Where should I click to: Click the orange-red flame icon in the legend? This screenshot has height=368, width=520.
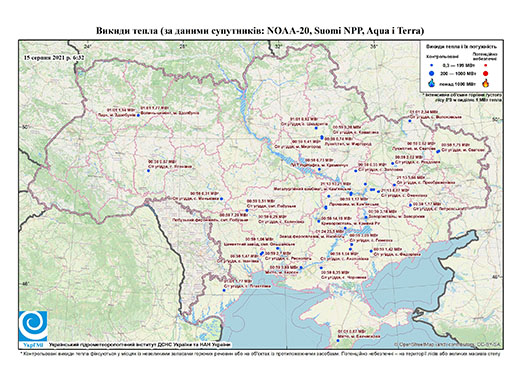pos(485,83)
